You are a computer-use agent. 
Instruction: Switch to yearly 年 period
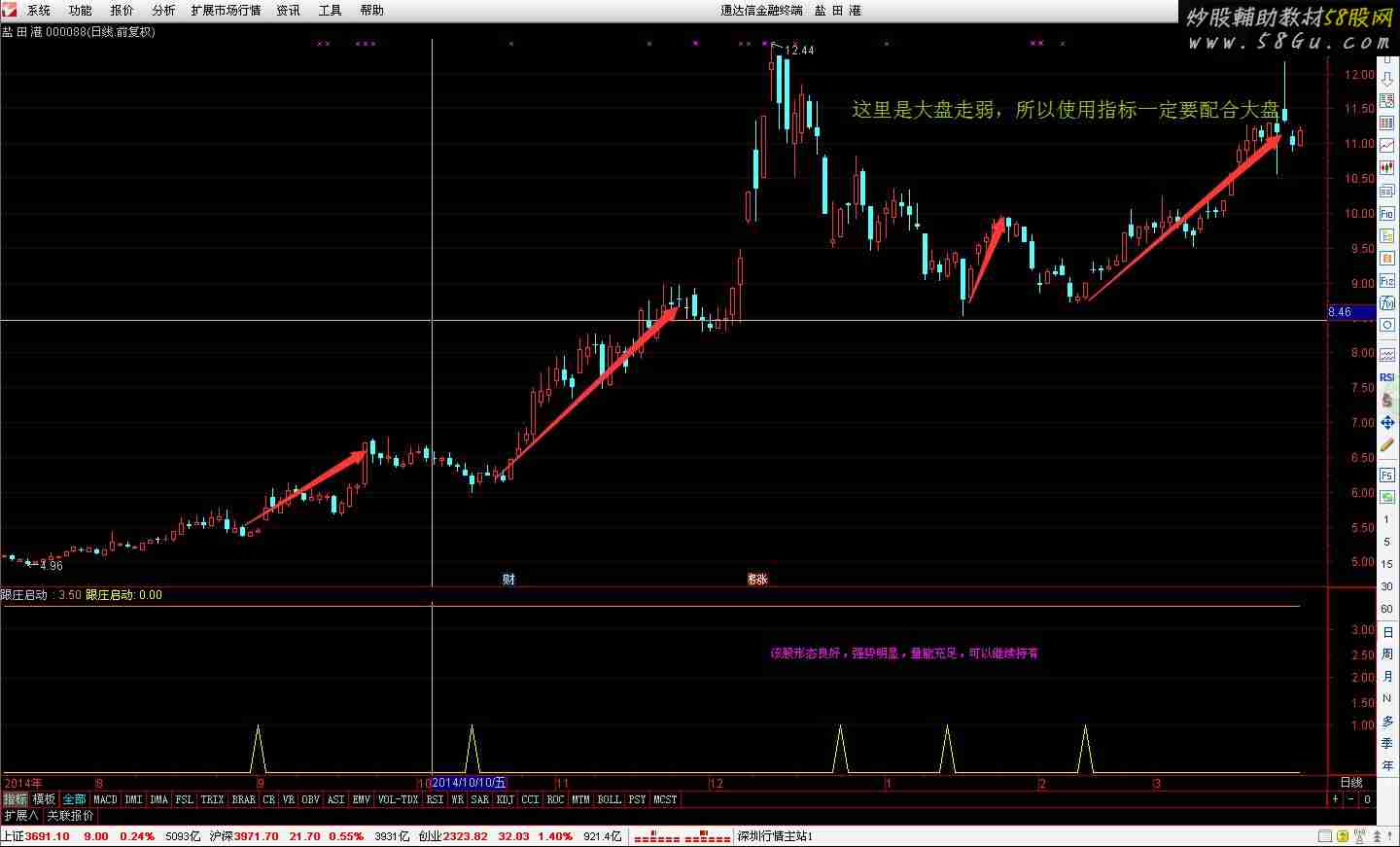(1387, 765)
